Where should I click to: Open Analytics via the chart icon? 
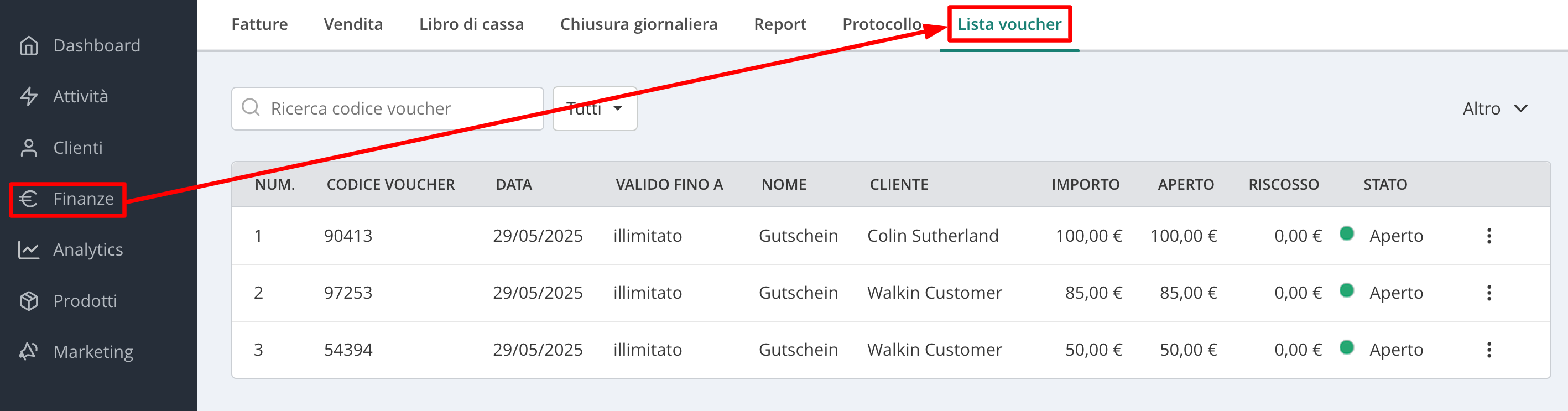(x=29, y=249)
